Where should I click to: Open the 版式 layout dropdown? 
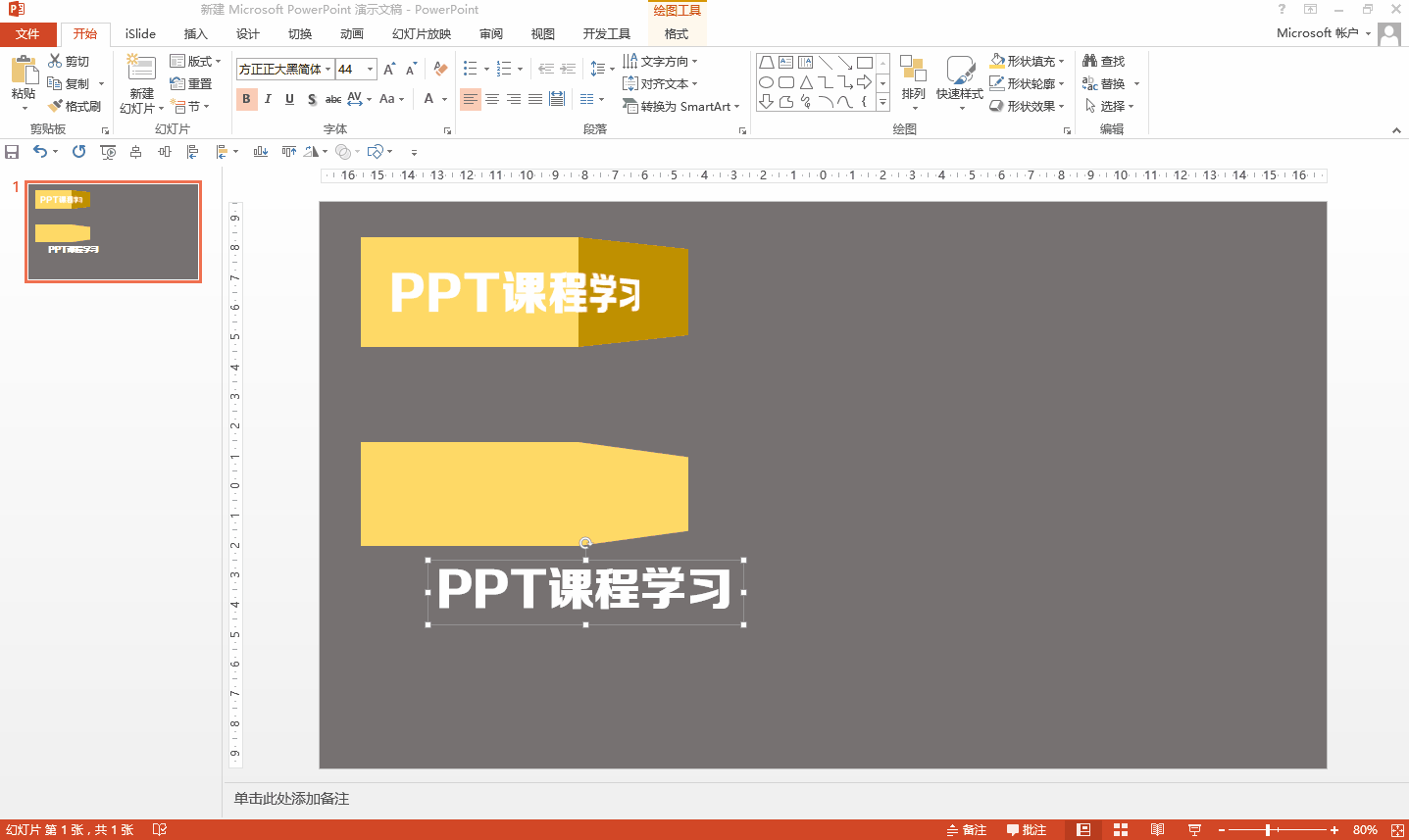195,60
